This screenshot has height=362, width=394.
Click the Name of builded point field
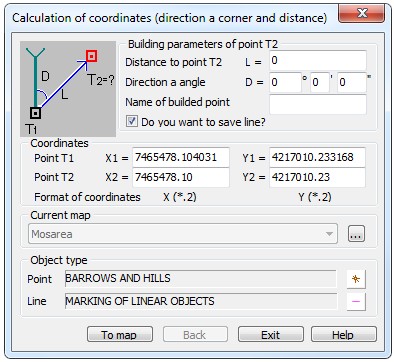[318, 104]
